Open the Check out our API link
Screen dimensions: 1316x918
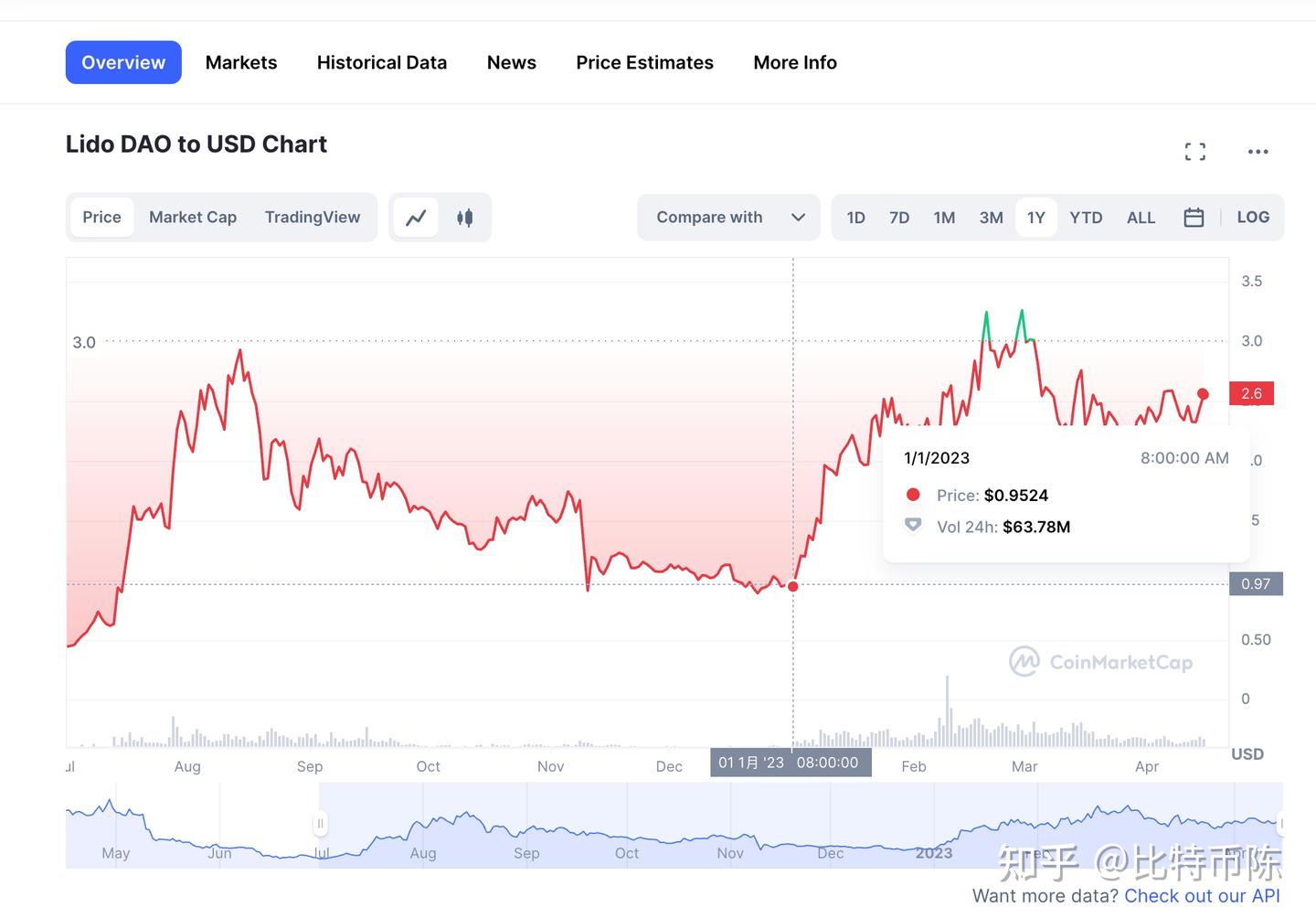[x=1202, y=896]
